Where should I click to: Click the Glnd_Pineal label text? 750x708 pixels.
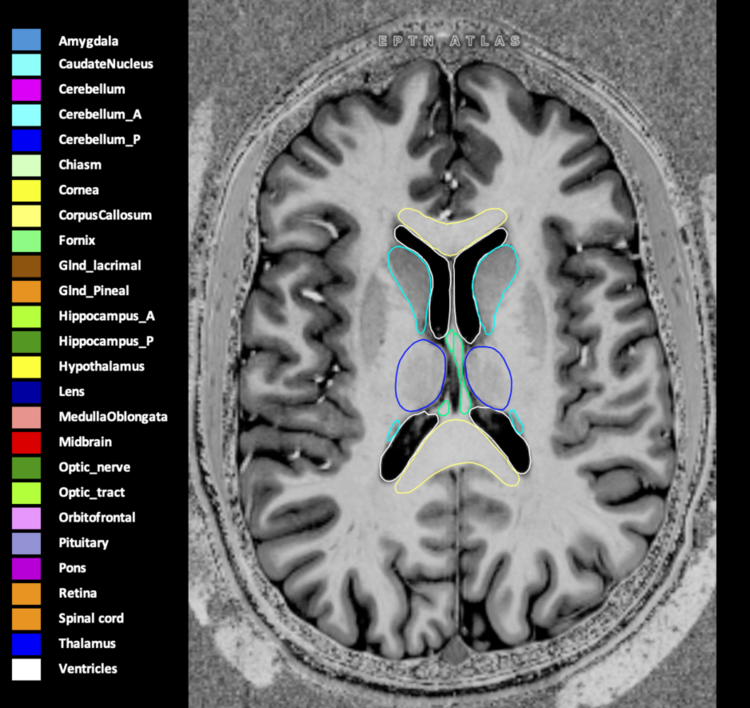pos(94,291)
